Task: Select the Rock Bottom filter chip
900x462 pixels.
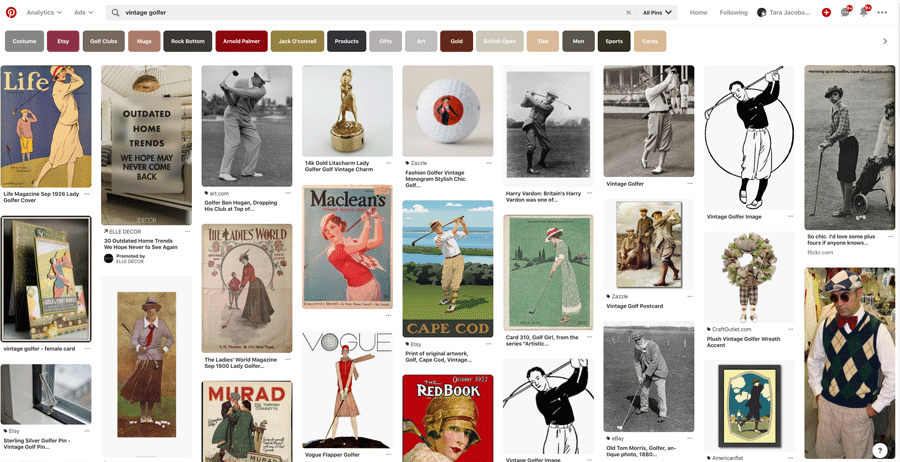Action: [x=188, y=41]
